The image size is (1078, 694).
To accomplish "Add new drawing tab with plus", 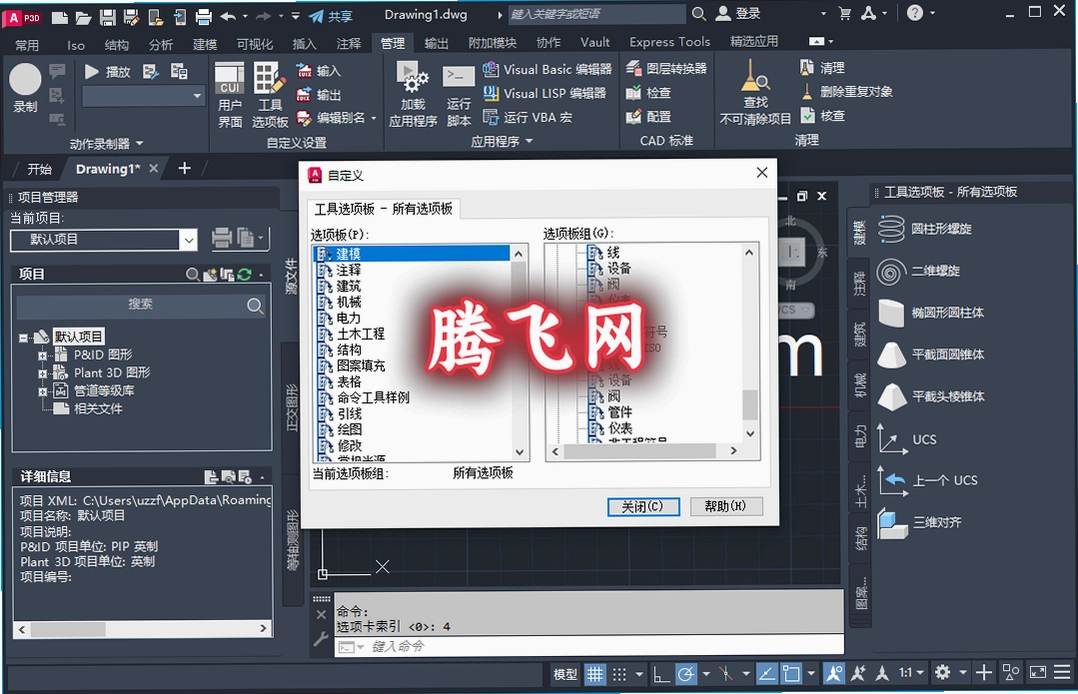I will tap(184, 169).
